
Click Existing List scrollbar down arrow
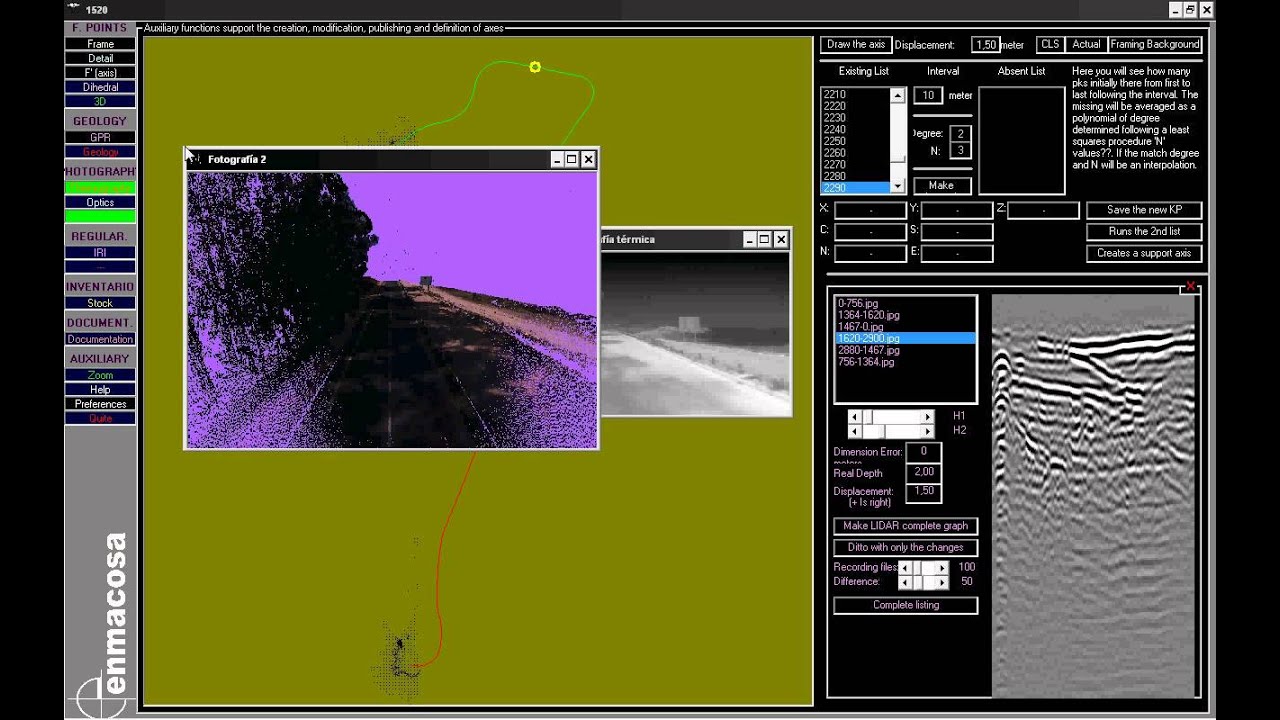pos(897,186)
